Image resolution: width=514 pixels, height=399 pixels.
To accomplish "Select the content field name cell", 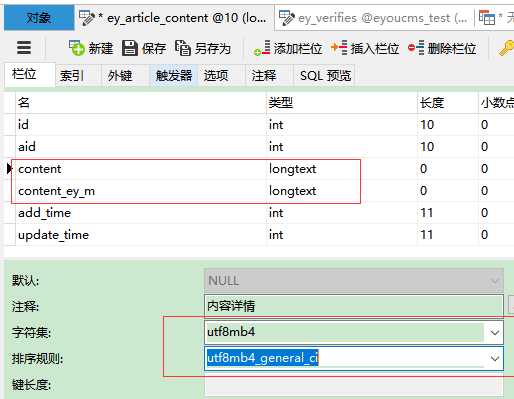I will point(141,169).
